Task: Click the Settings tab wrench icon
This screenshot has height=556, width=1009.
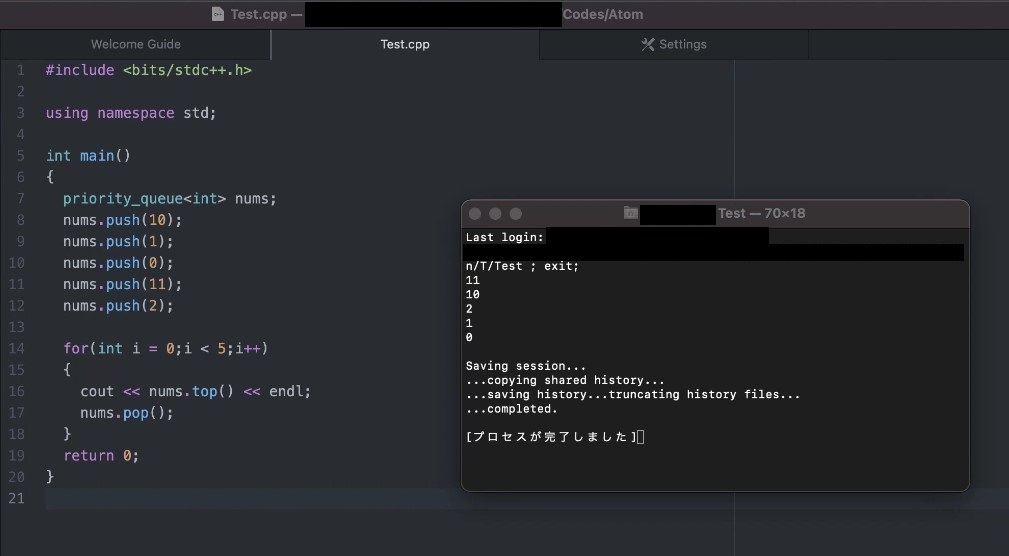Action: click(647, 44)
